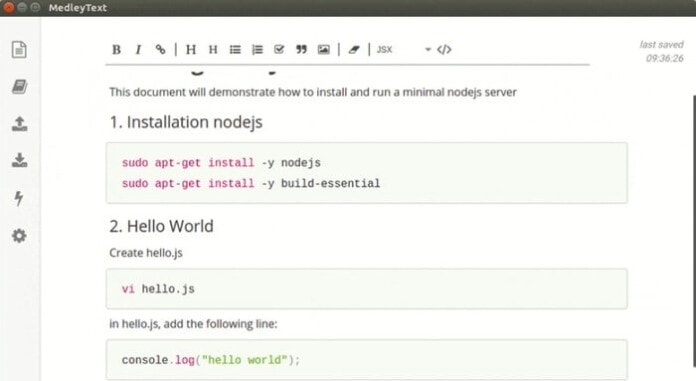696x381 pixels.
Task: Insert a checkbox task list
Action: (x=279, y=49)
